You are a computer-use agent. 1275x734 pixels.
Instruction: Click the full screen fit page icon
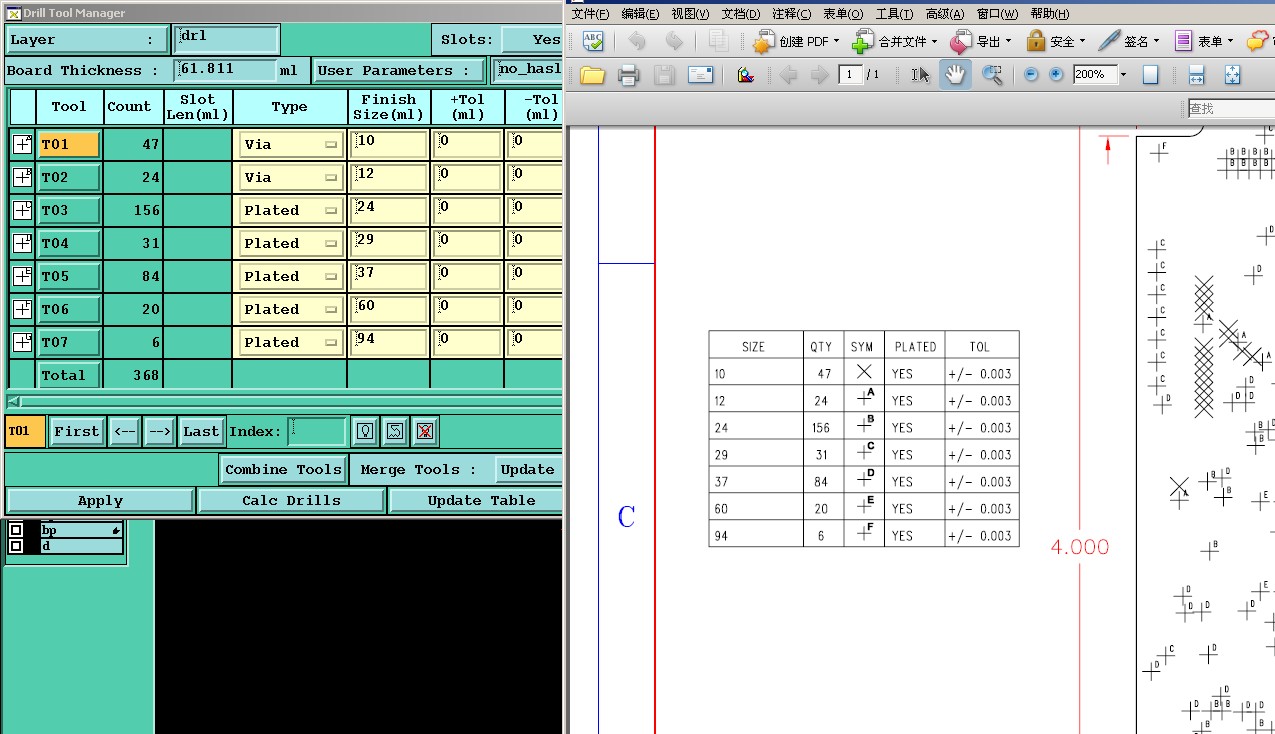1232,75
